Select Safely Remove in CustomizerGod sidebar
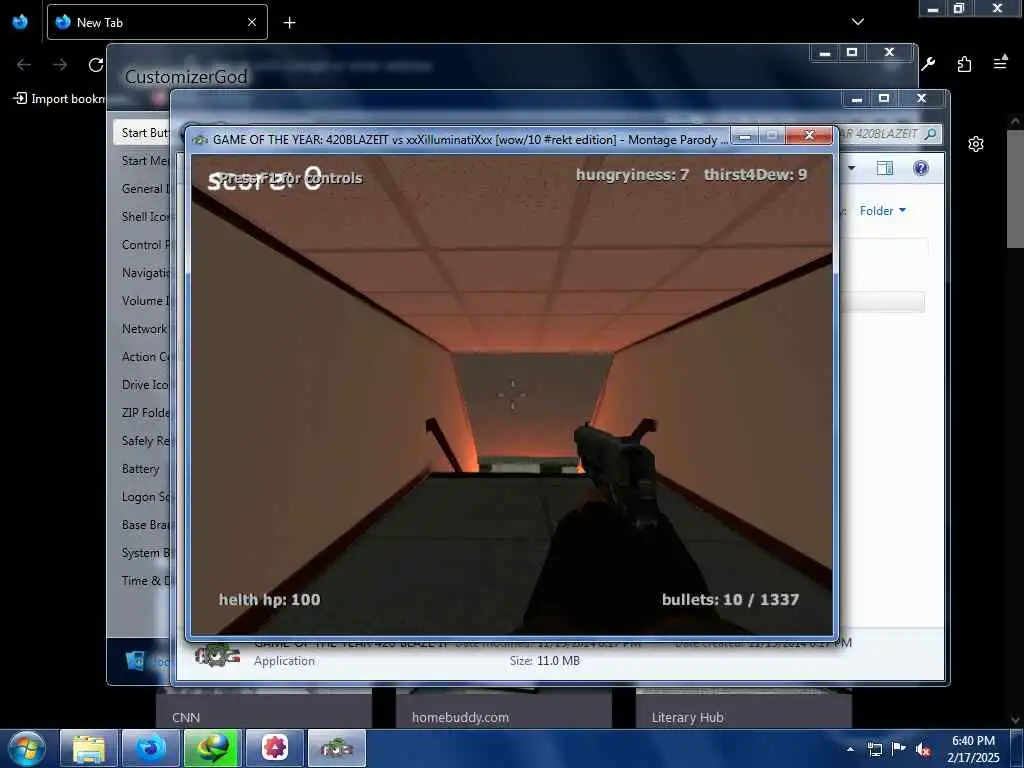 (x=145, y=441)
